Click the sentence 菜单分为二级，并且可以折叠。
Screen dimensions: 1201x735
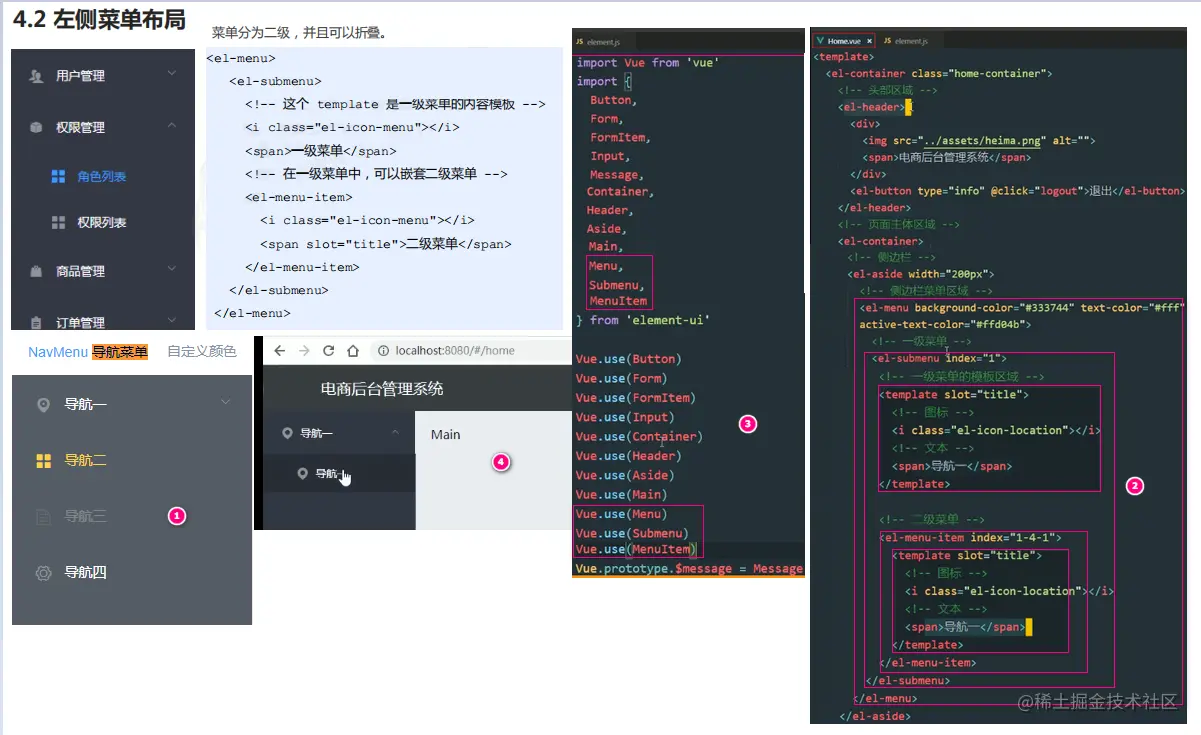(x=299, y=33)
